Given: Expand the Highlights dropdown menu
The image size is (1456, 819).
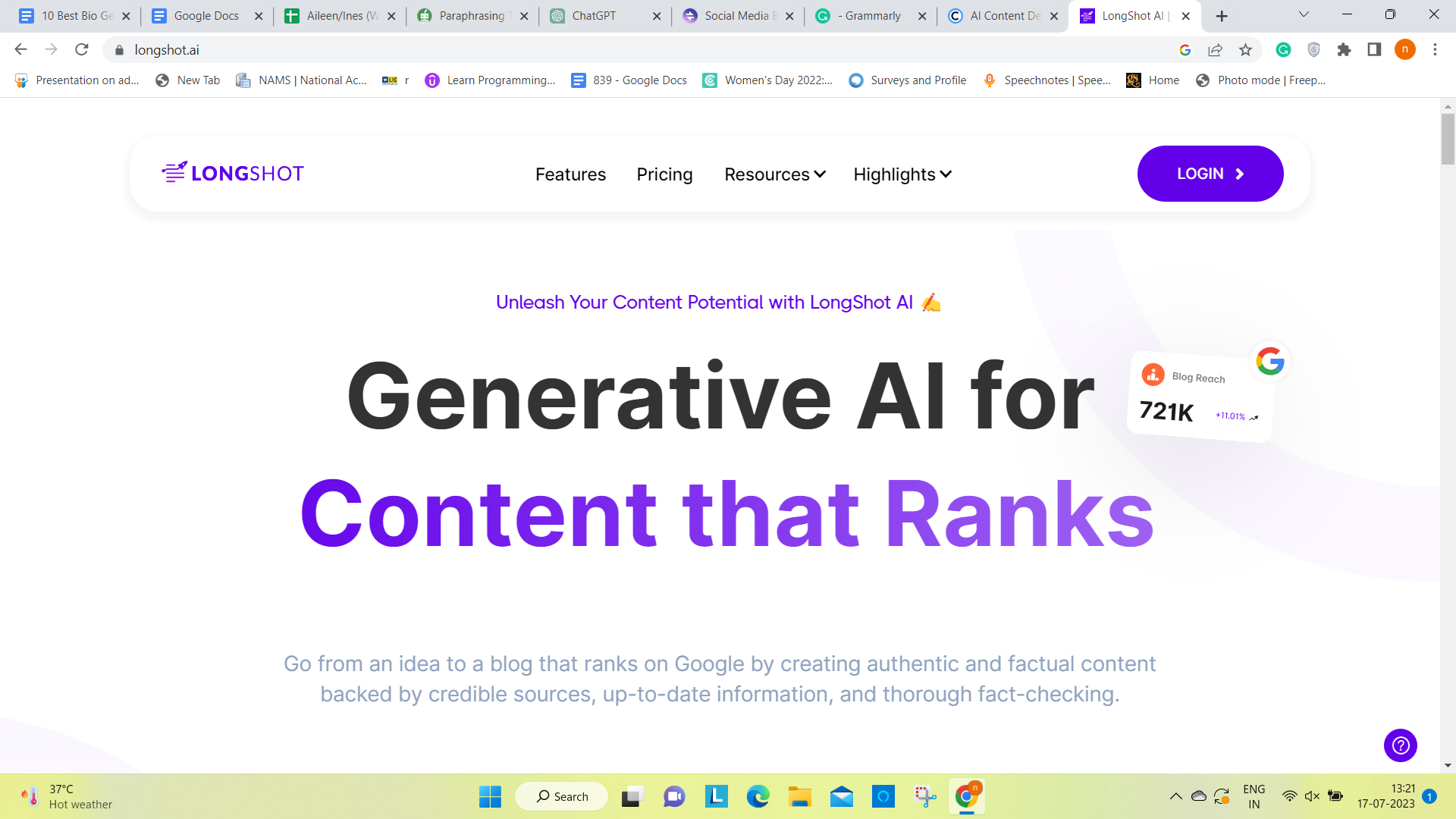Looking at the screenshot, I should (x=901, y=174).
